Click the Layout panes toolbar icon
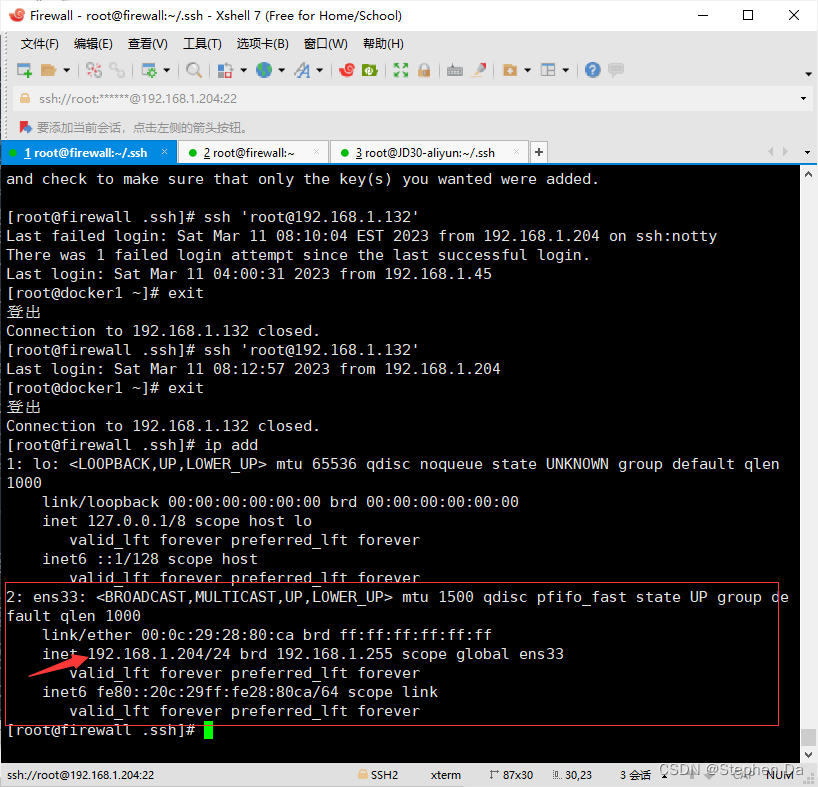Screen dimensions: 818x787 pyautogui.click(x=548, y=70)
